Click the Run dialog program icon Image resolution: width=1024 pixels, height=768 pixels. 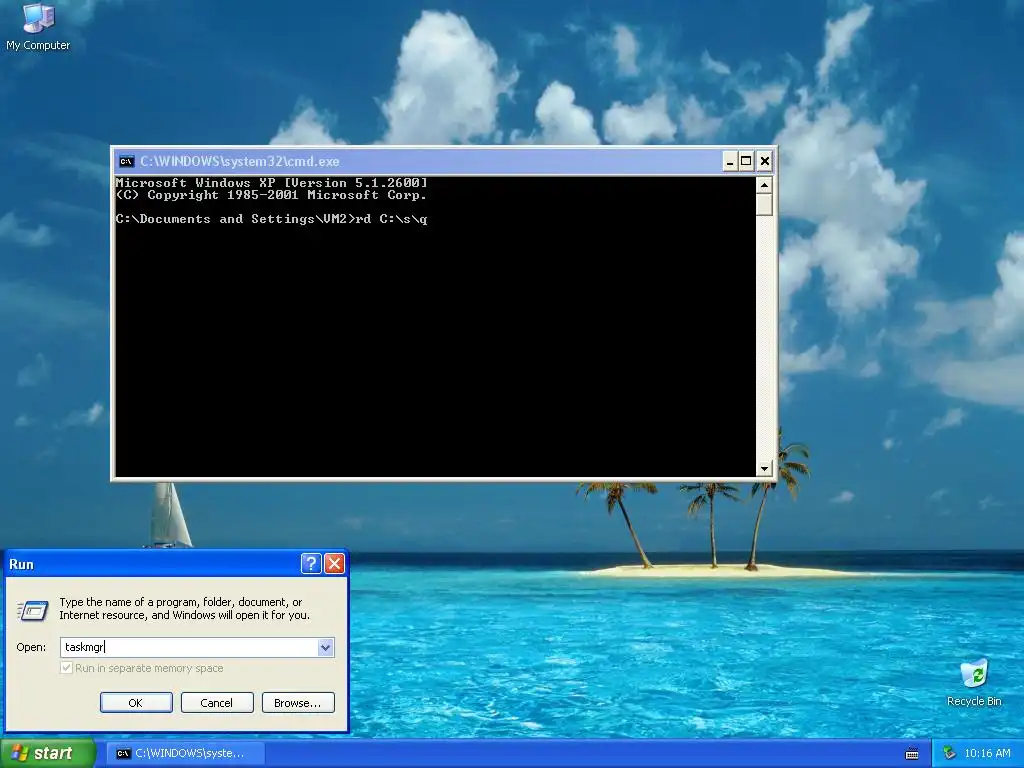pyautogui.click(x=33, y=610)
